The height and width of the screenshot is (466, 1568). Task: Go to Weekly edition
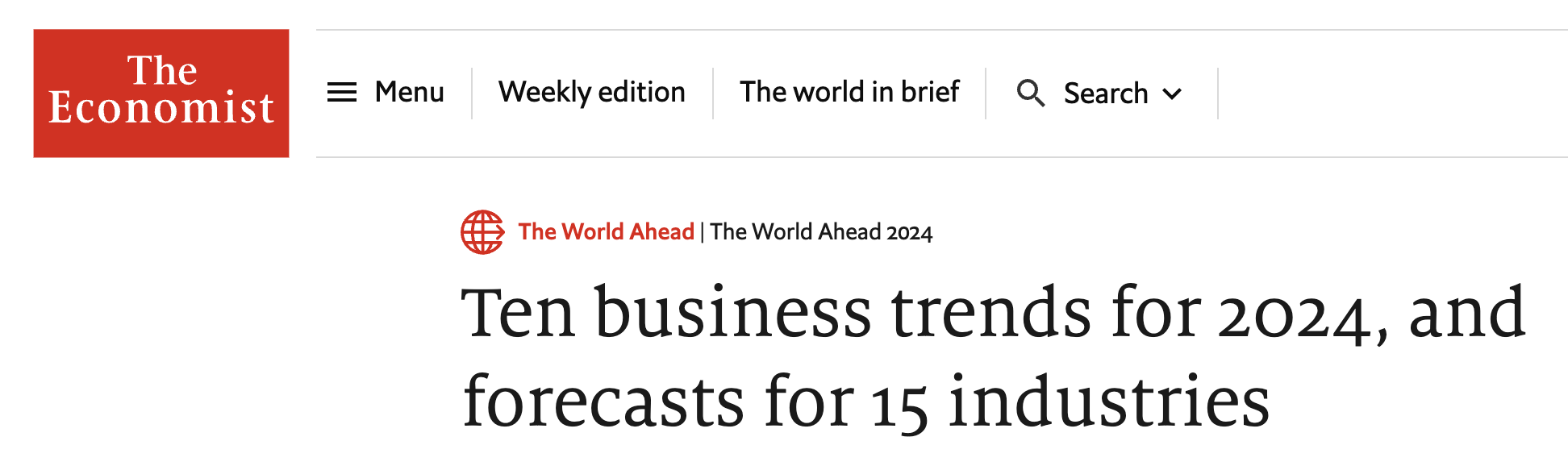[591, 93]
